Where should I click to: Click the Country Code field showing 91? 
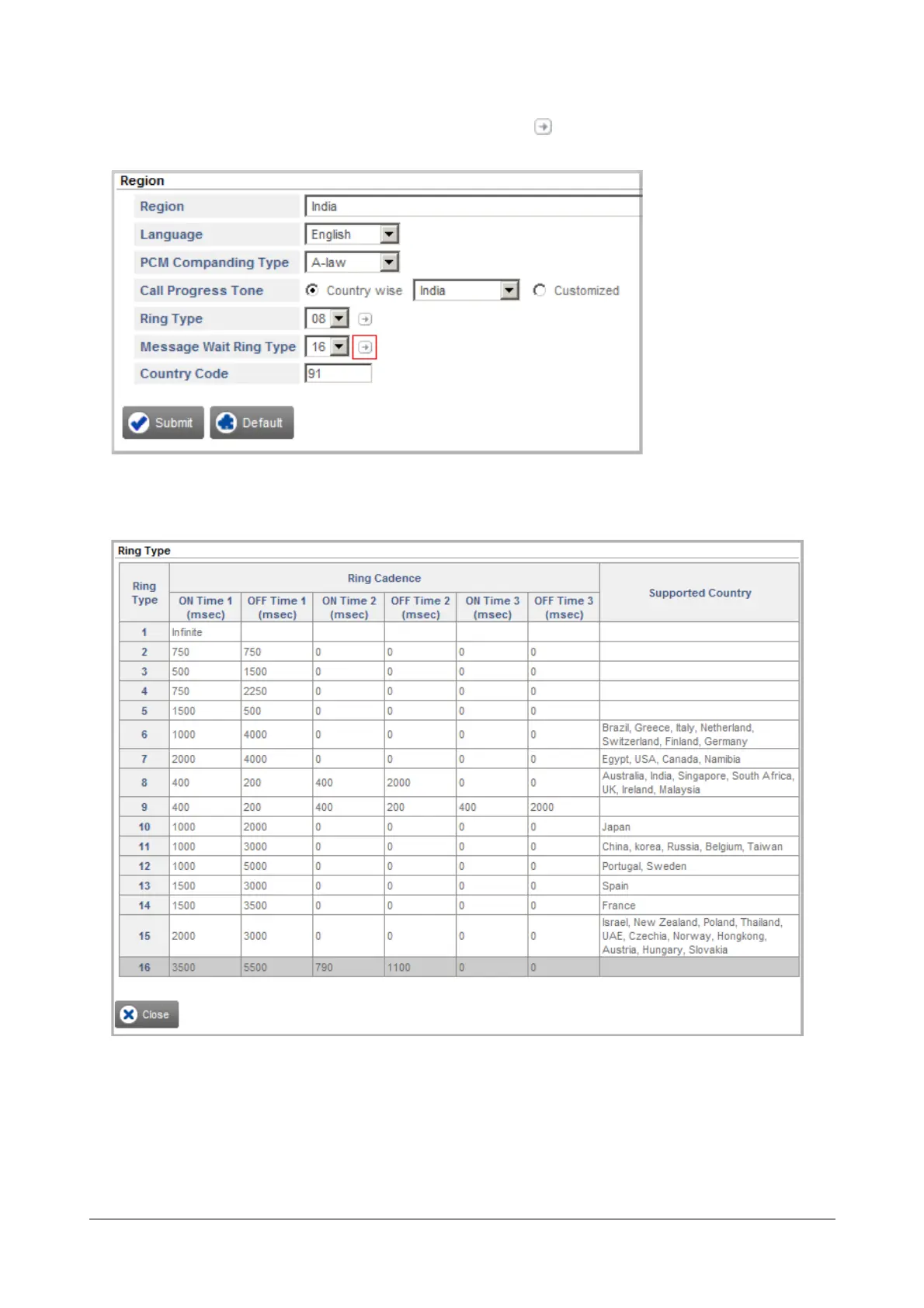click(x=339, y=374)
